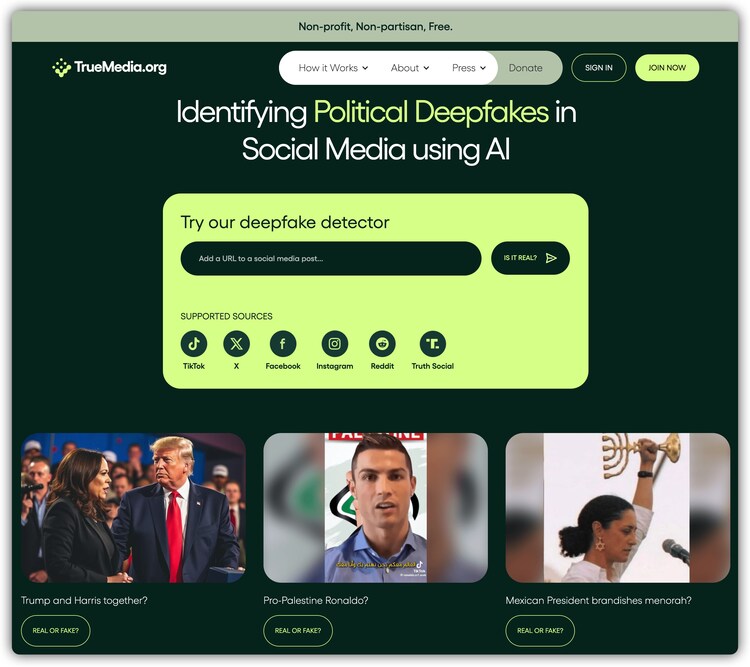The height and width of the screenshot is (667, 750).
Task: Check Real or Fake for Trump and Harris
Action: tap(55, 631)
